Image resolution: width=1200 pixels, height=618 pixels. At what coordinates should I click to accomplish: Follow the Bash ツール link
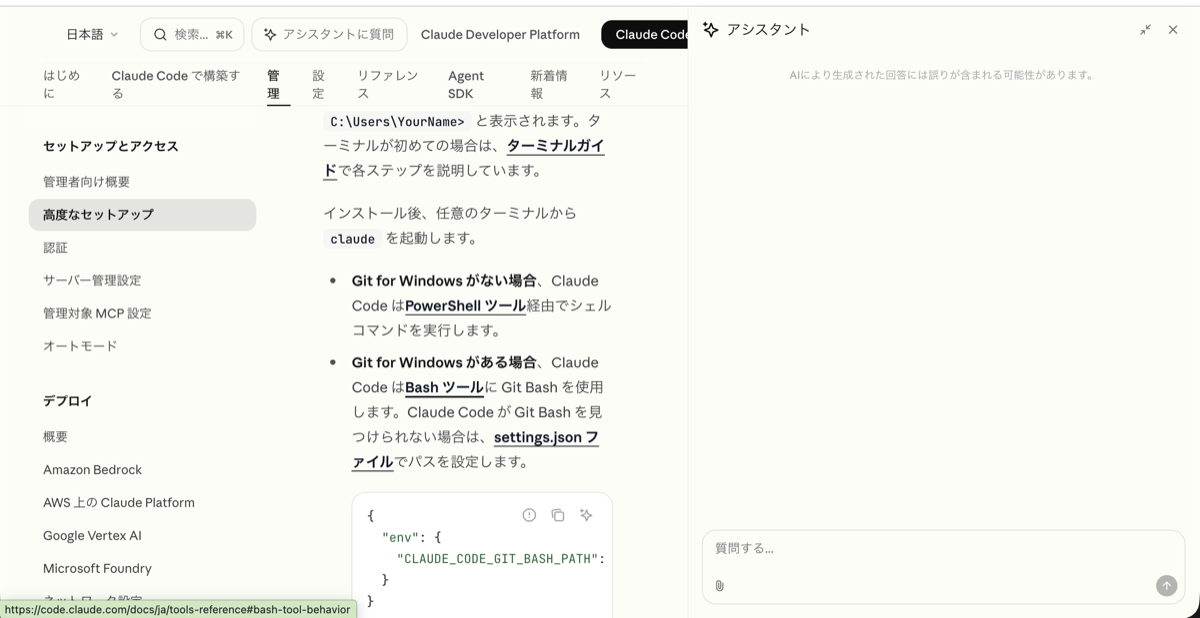click(x=444, y=387)
